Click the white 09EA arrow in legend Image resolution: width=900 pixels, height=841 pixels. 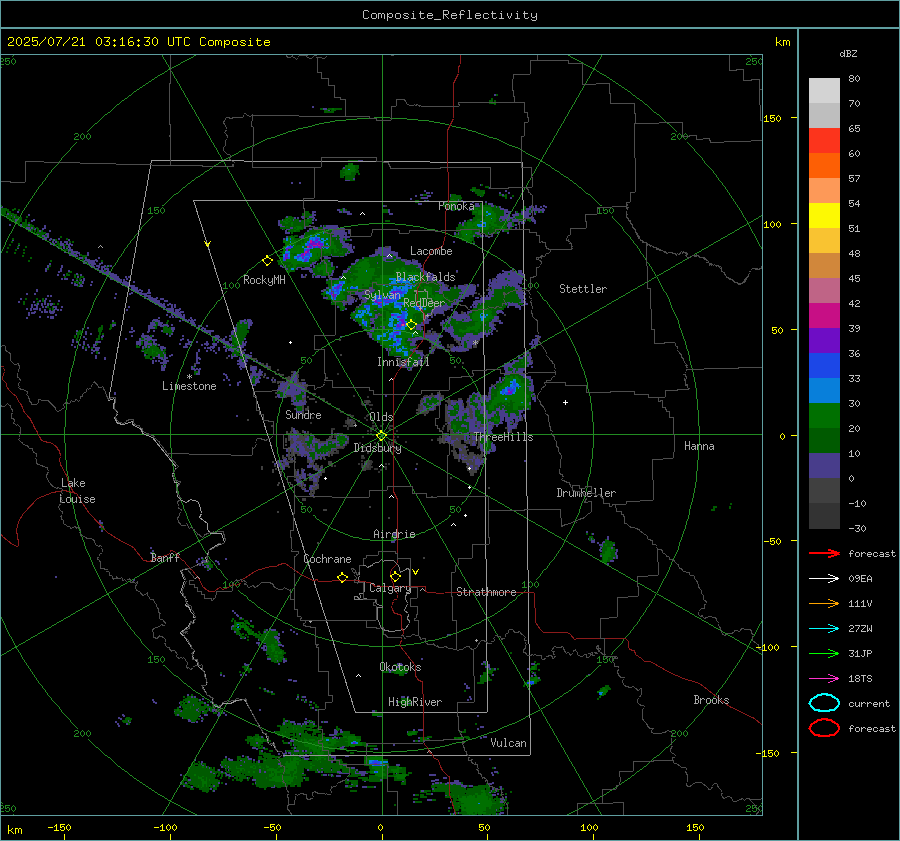(x=824, y=578)
